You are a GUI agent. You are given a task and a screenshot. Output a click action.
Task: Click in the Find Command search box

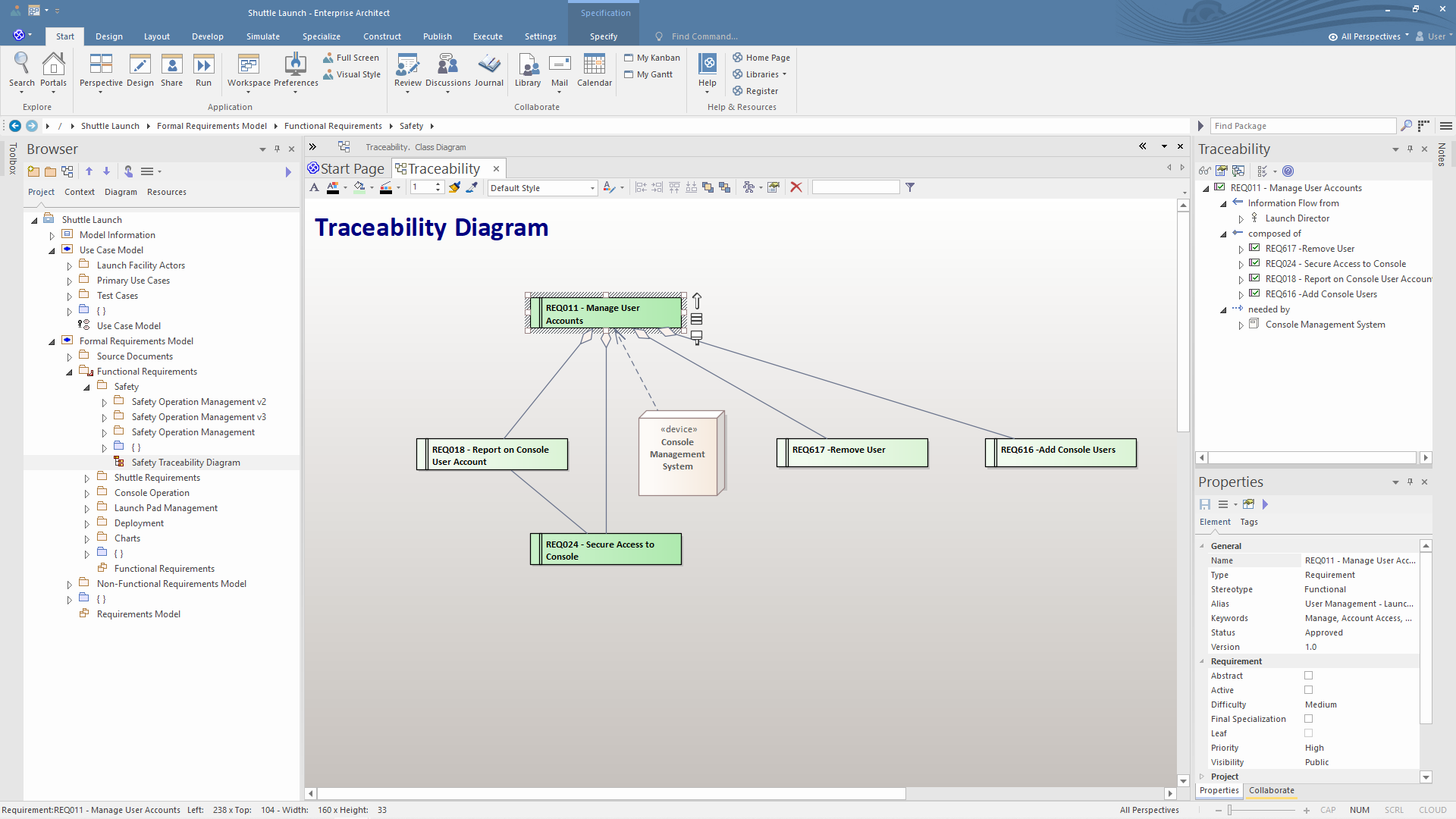click(x=704, y=36)
